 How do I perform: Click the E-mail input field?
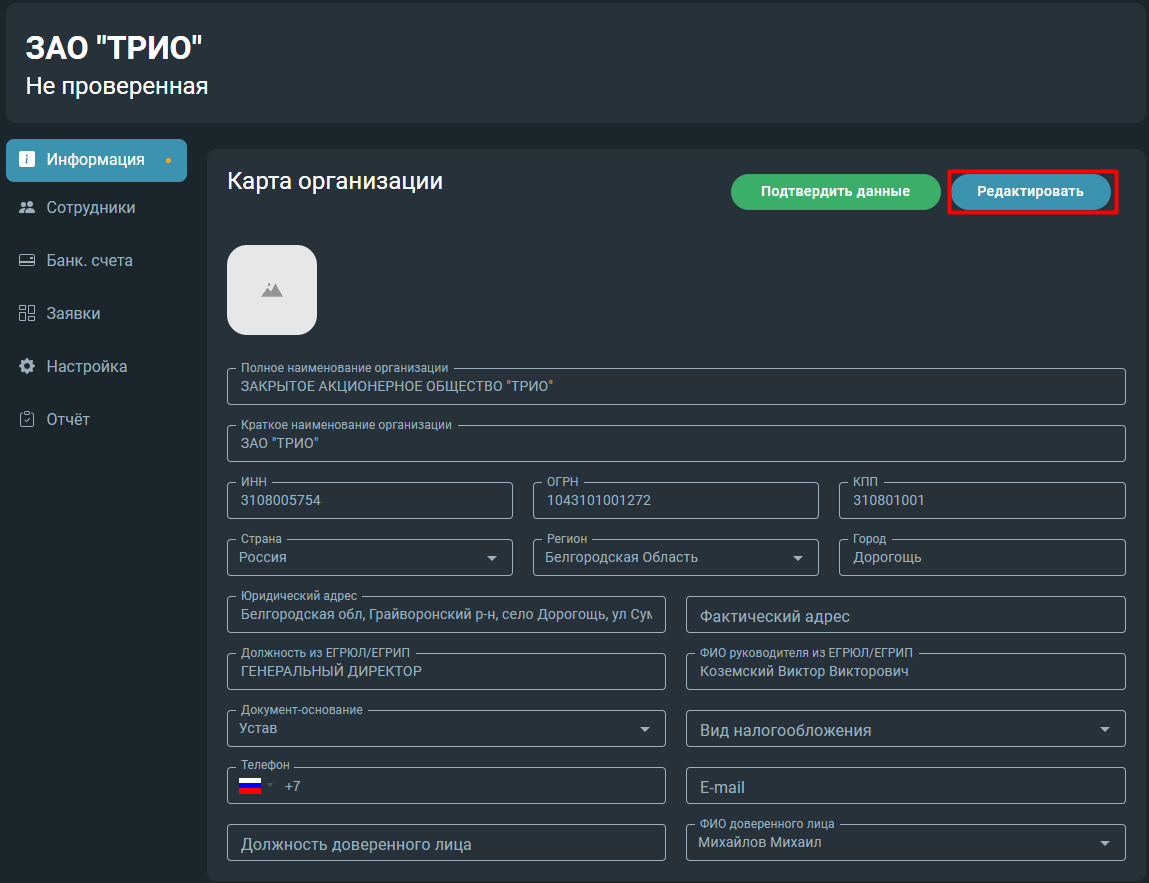click(906, 786)
